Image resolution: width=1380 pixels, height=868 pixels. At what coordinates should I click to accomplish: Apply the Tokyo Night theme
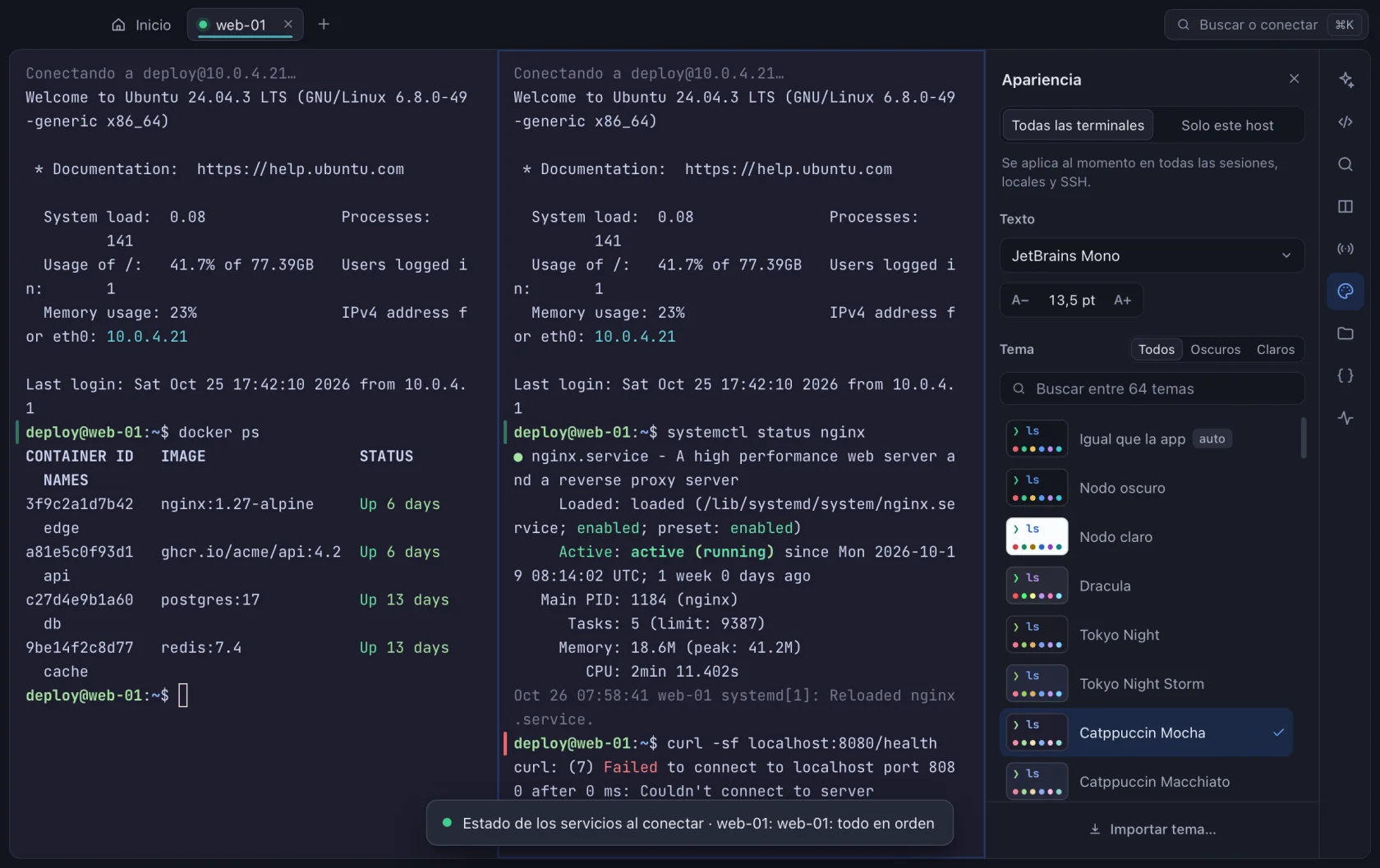click(x=1147, y=635)
